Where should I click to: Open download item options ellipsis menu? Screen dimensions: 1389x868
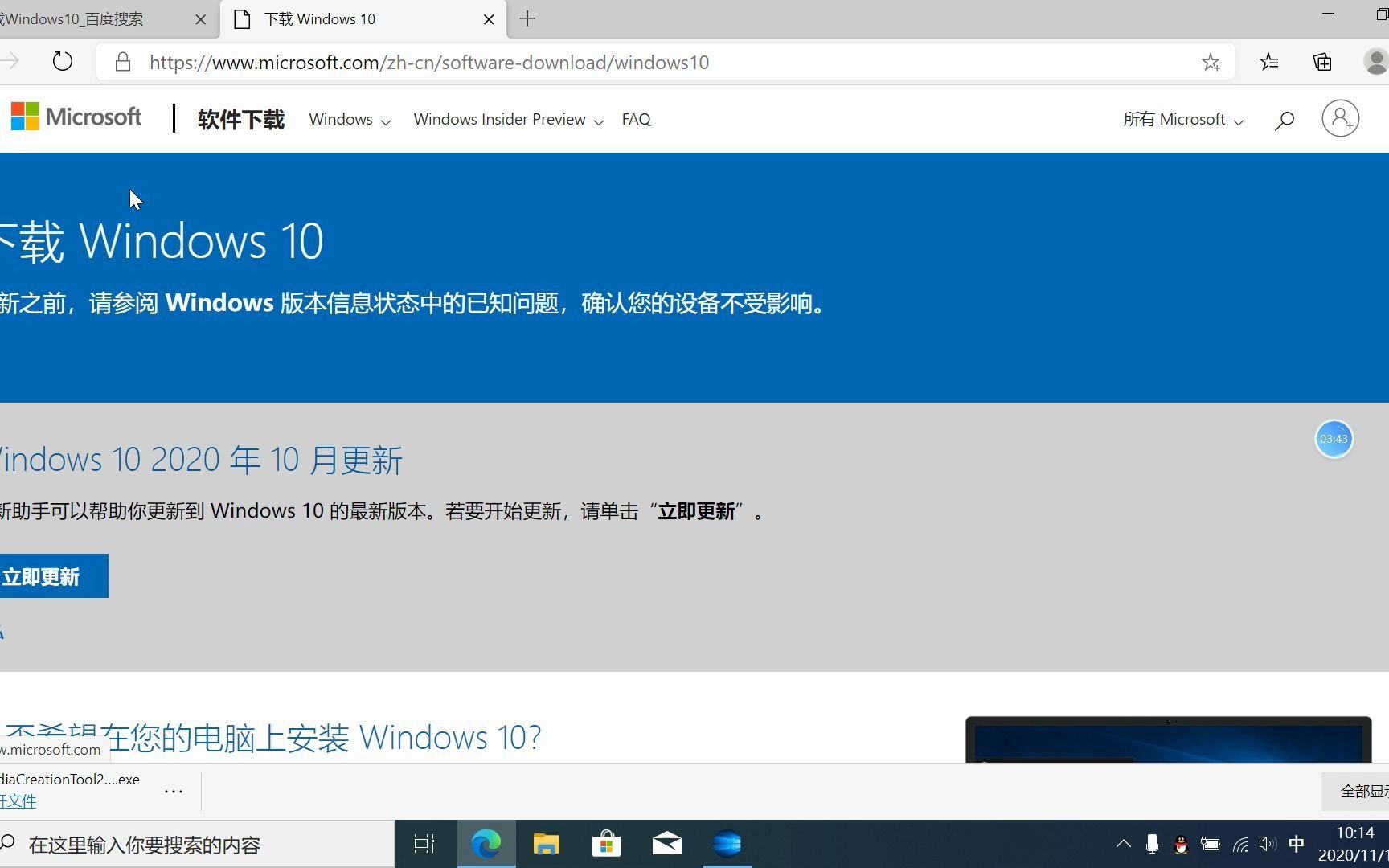(x=174, y=791)
